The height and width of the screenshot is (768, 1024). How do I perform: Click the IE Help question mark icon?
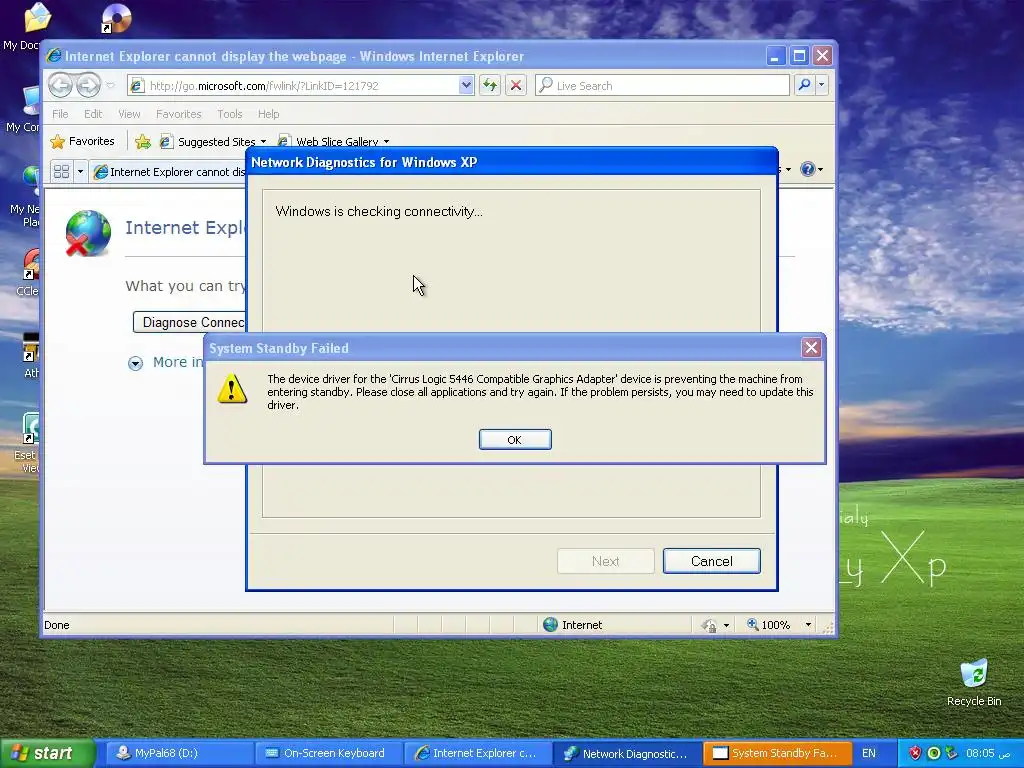click(807, 169)
